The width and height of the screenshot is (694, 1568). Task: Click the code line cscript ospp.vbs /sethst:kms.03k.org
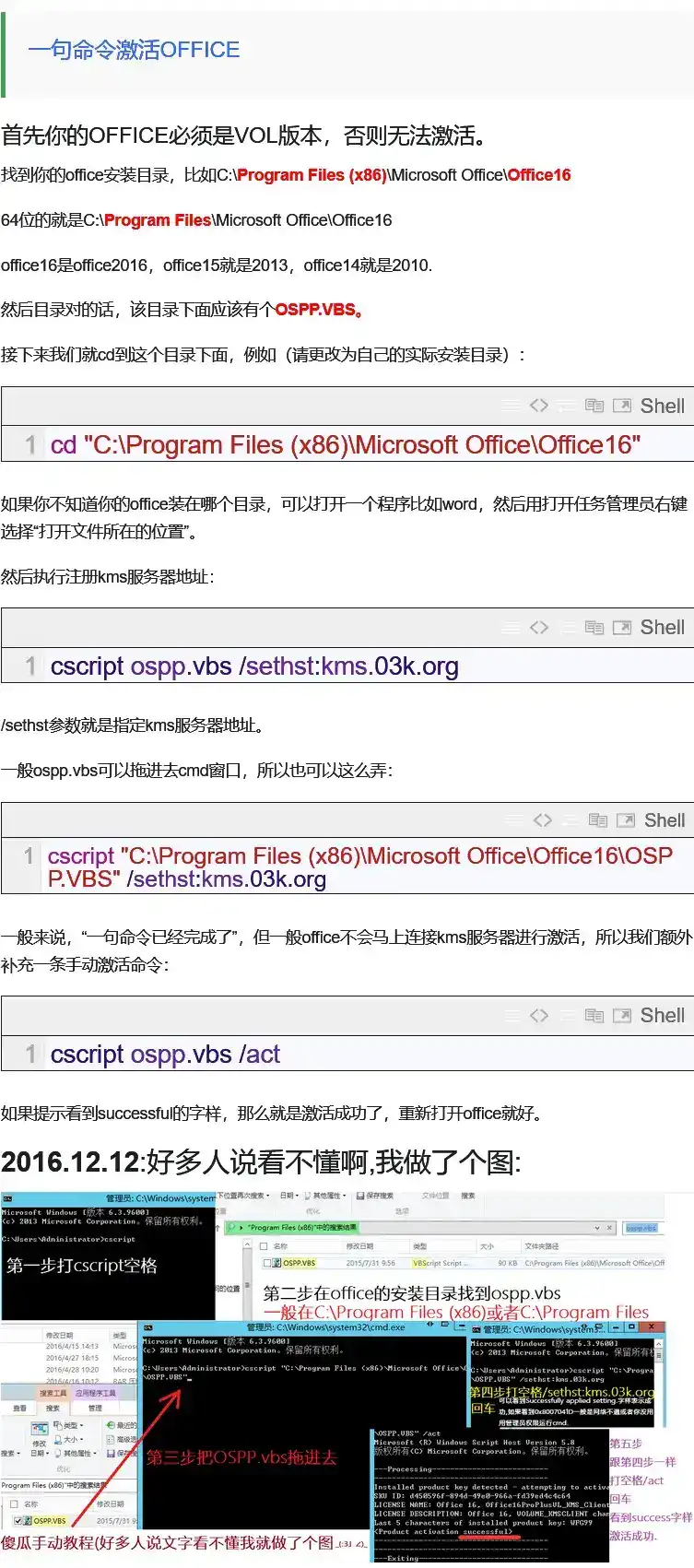pyautogui.click(x=254, y=666)
